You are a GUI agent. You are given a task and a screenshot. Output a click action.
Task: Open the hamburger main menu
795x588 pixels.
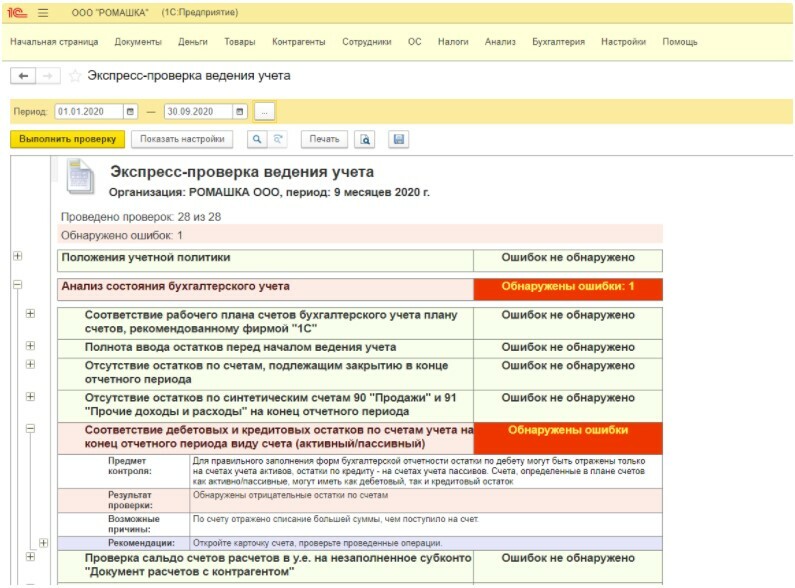click(43, 12)
